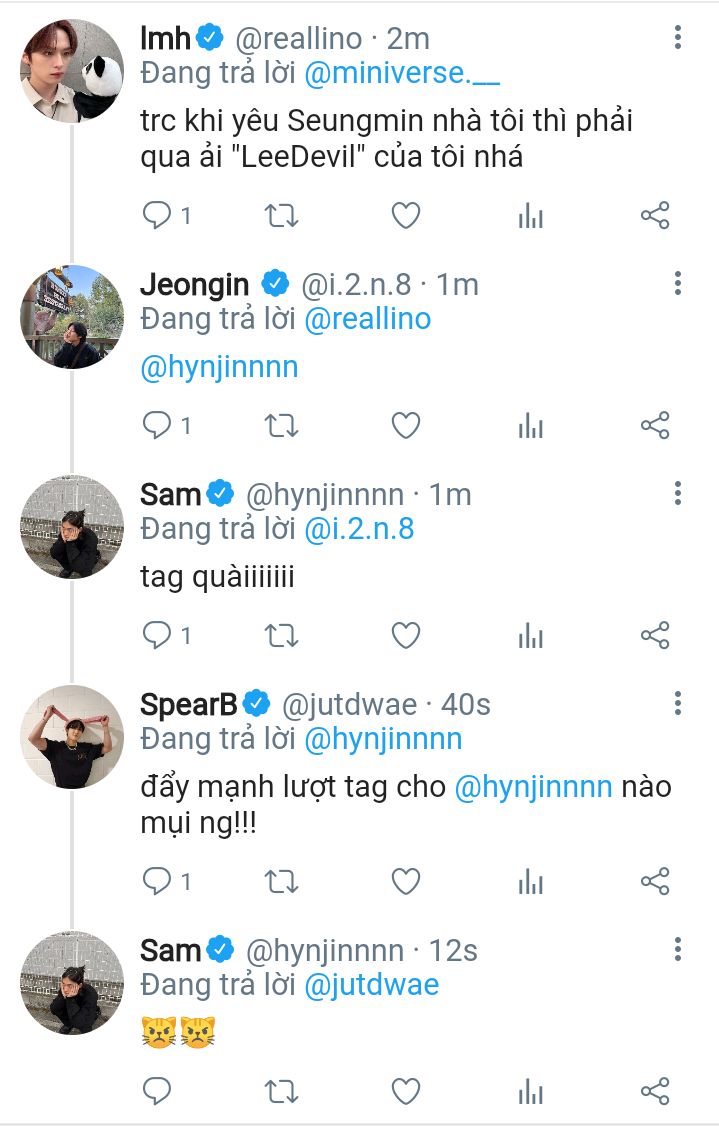The width and height of the screenshot is (719, 1134).
Task: Retweet Jeongin's reply
Action: [x=281, y=425]
